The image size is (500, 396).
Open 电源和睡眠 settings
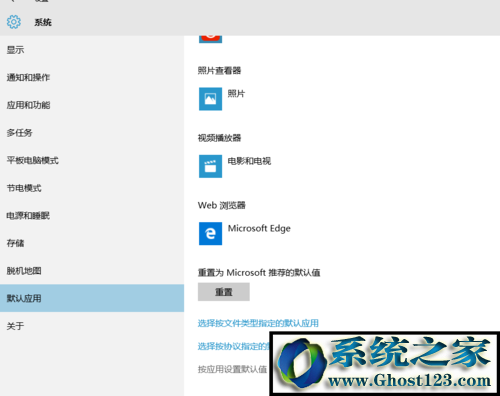92,216
